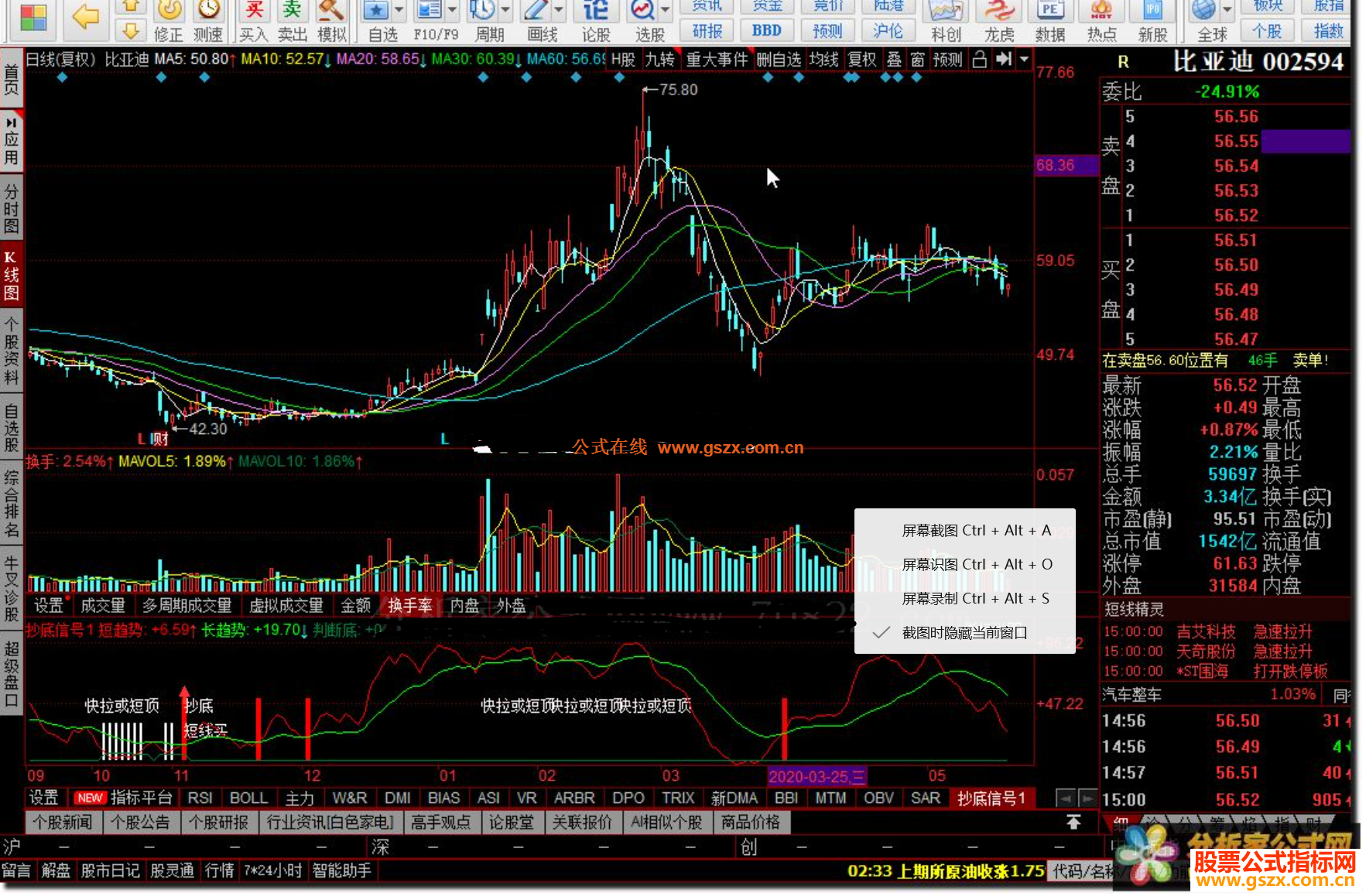Select 屏幕截图 Ctrl+Alt+A menu entry

pyautogui.click(x=964, y=531)
